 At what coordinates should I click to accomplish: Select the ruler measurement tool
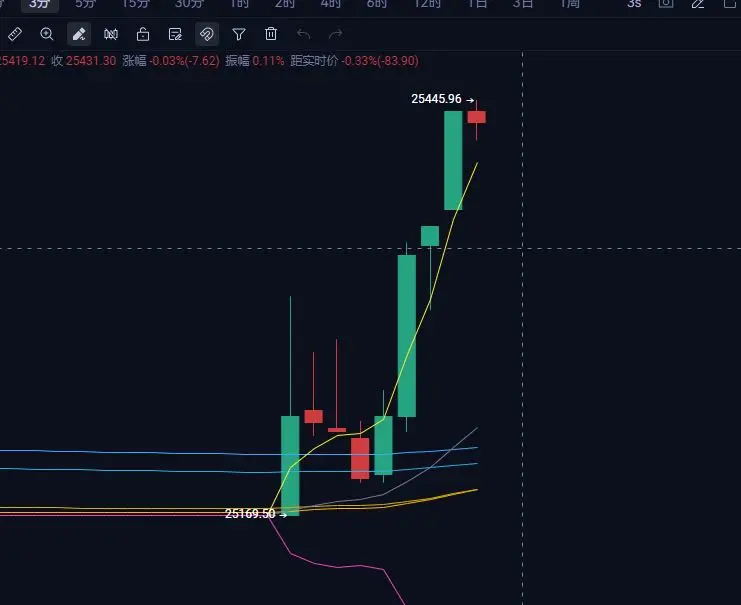pos(15,34)
